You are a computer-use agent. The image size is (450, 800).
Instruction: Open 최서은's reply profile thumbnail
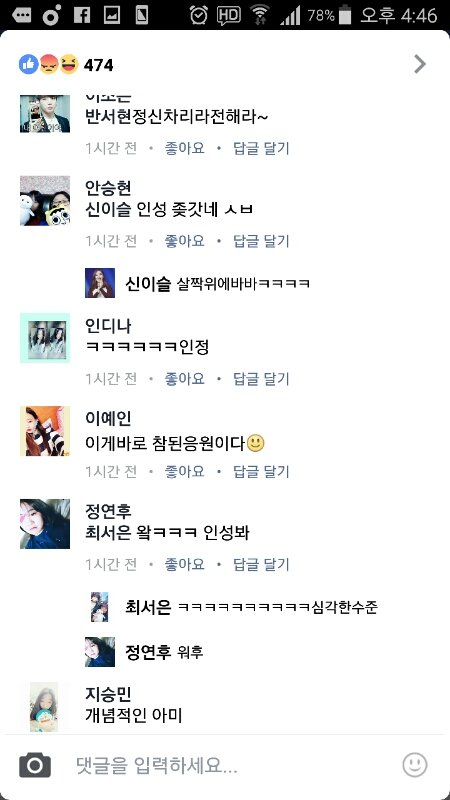pos(99,607)
